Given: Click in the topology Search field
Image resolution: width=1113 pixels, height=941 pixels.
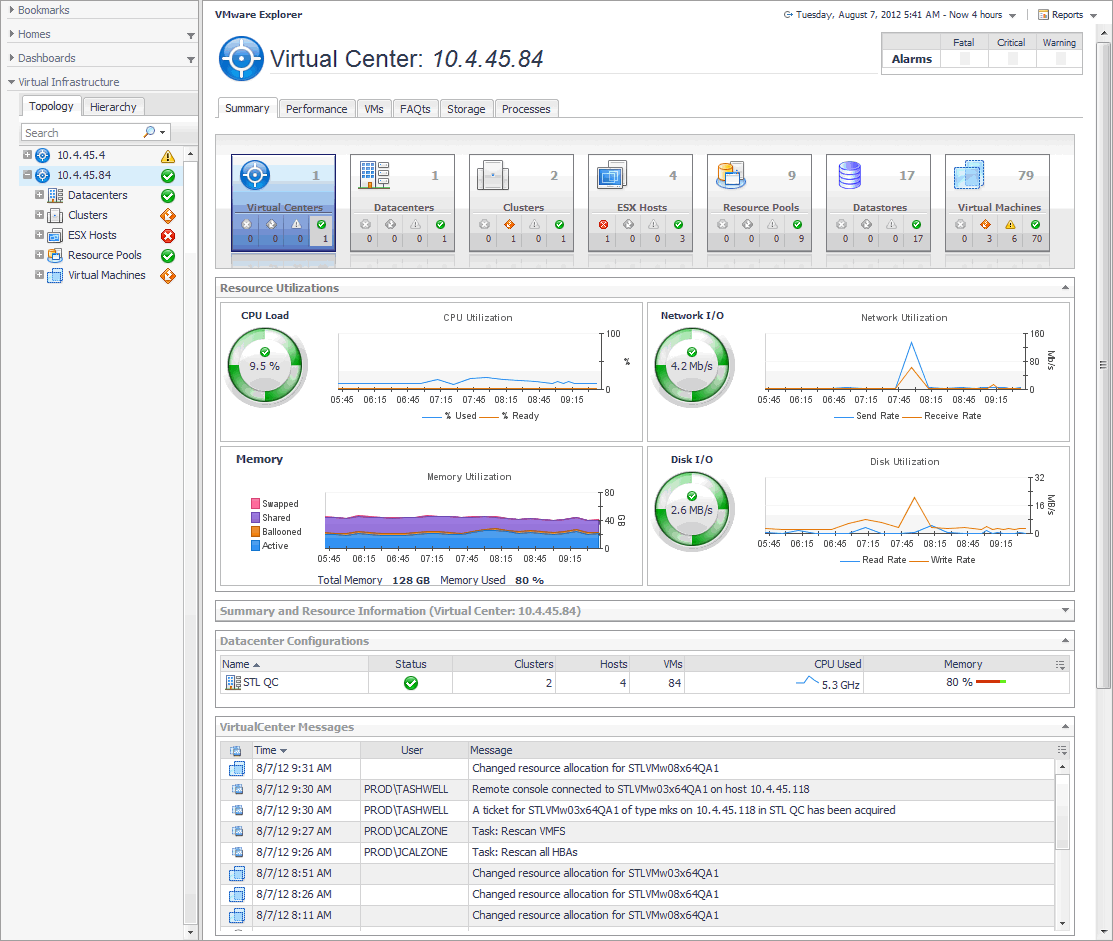Looking at the screenshot, I should click(82, 133).
